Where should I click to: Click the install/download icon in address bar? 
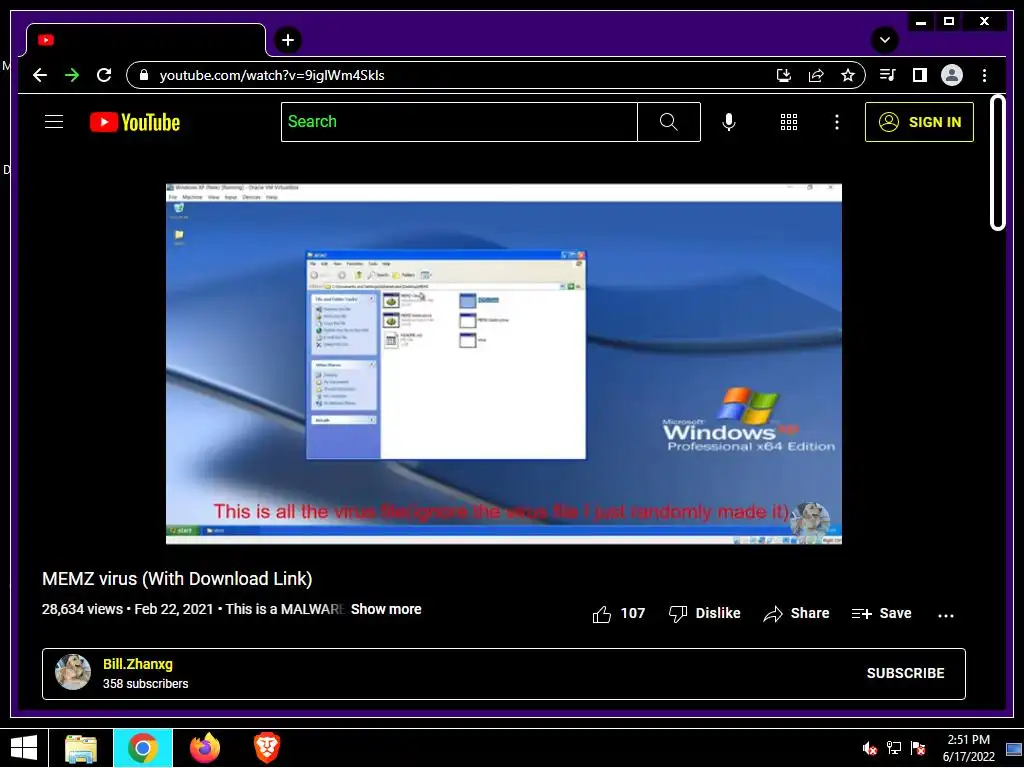coord(784,75)
